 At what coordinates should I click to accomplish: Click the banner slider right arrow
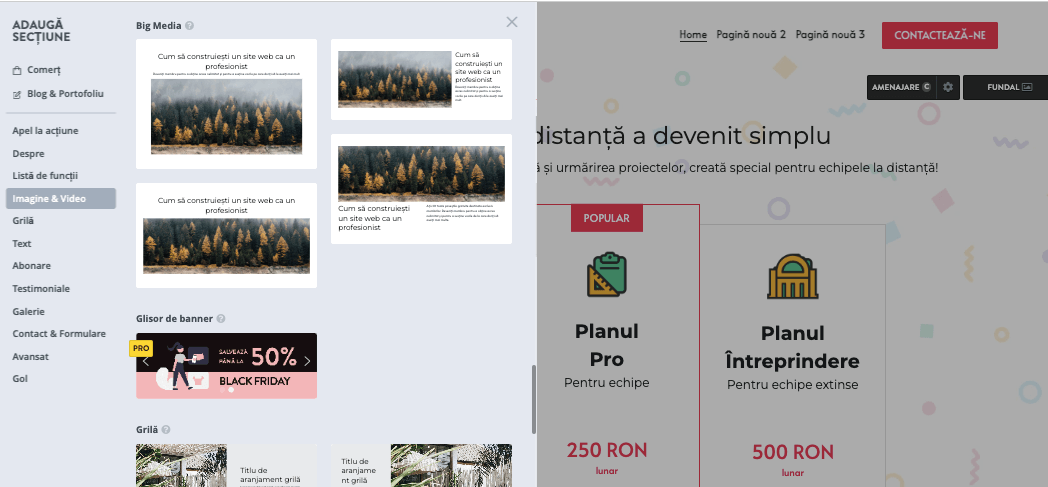(307, 361)
